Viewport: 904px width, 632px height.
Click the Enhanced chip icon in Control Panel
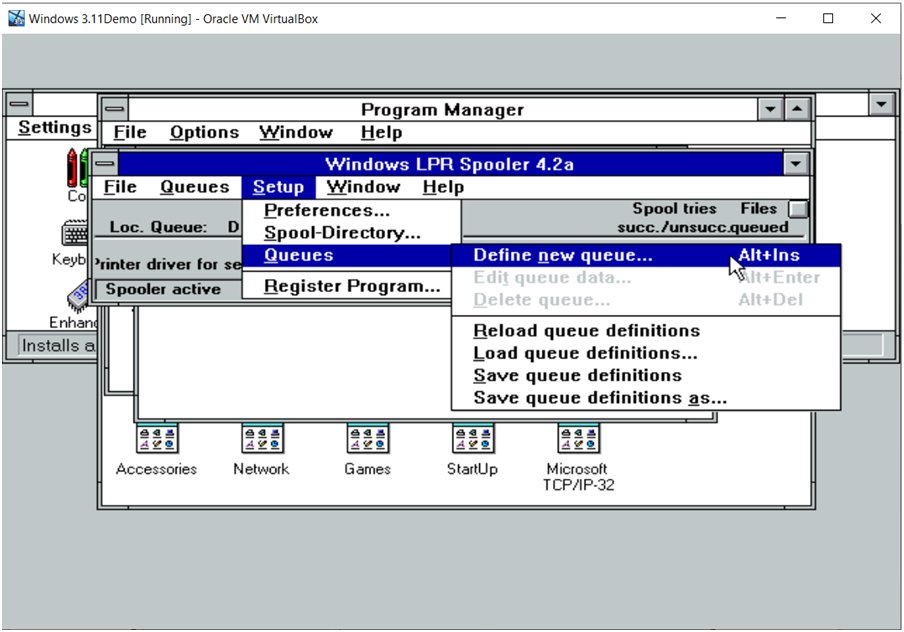[80, 296]
